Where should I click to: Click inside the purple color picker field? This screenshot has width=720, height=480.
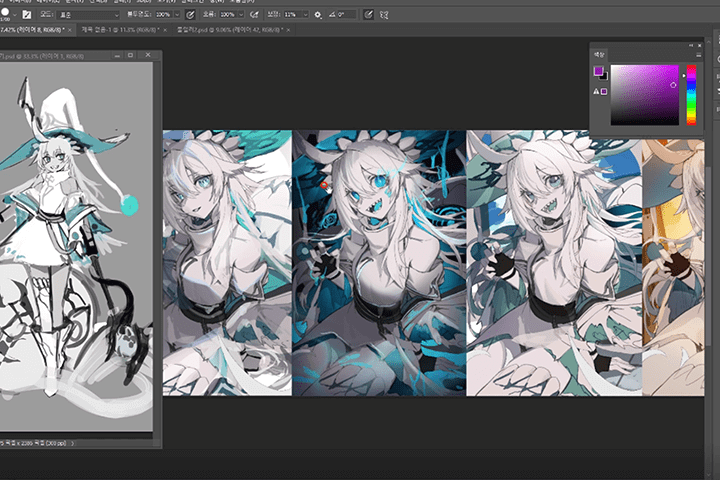(x=644, y=95)
